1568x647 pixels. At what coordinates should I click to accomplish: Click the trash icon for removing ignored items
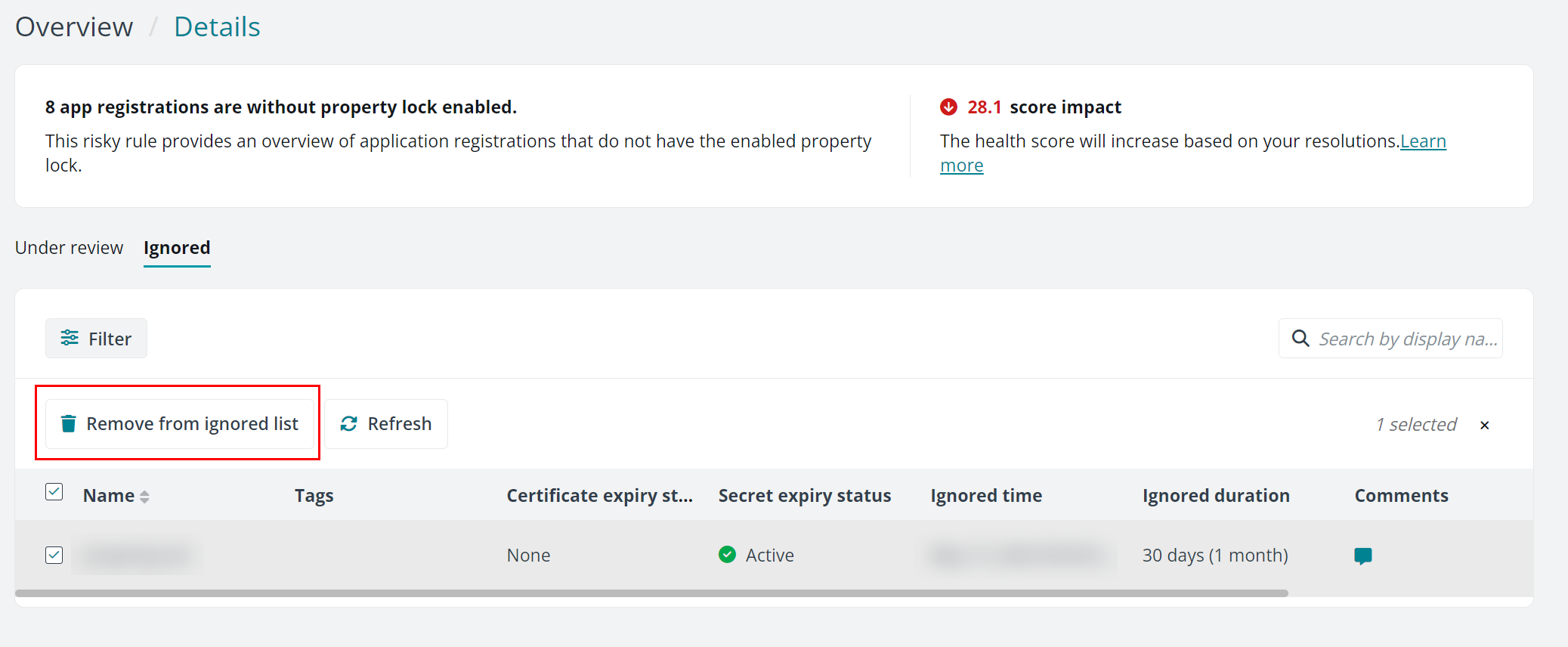[x=68, y=424]
